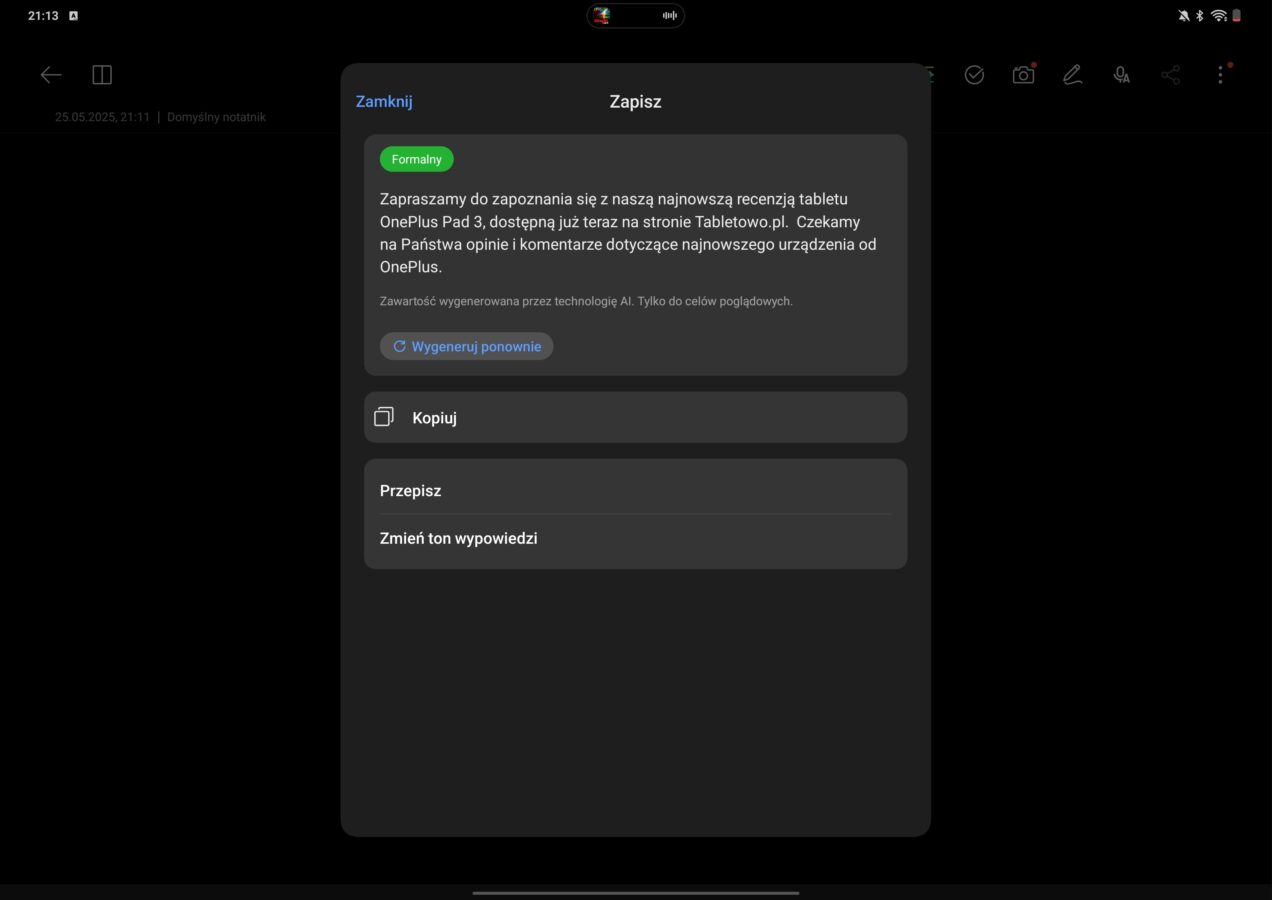Tap the note date 25.05.2025, 21:11
The image size is (1272, 900).
(102, 117)
